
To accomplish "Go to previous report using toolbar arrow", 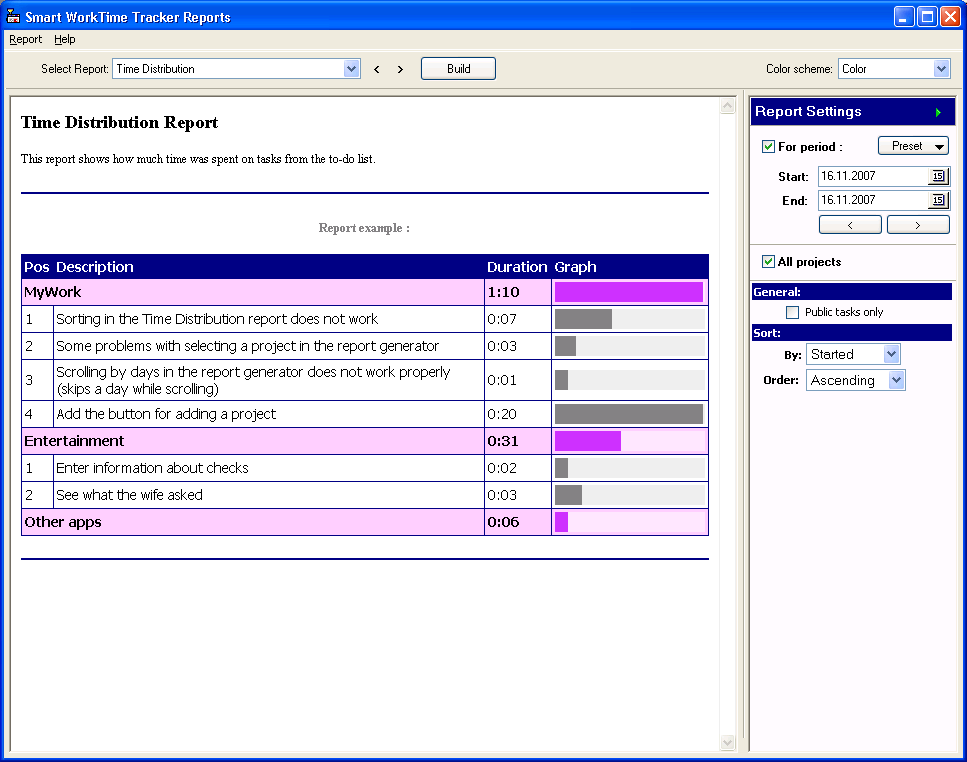I will pos(377,69).
